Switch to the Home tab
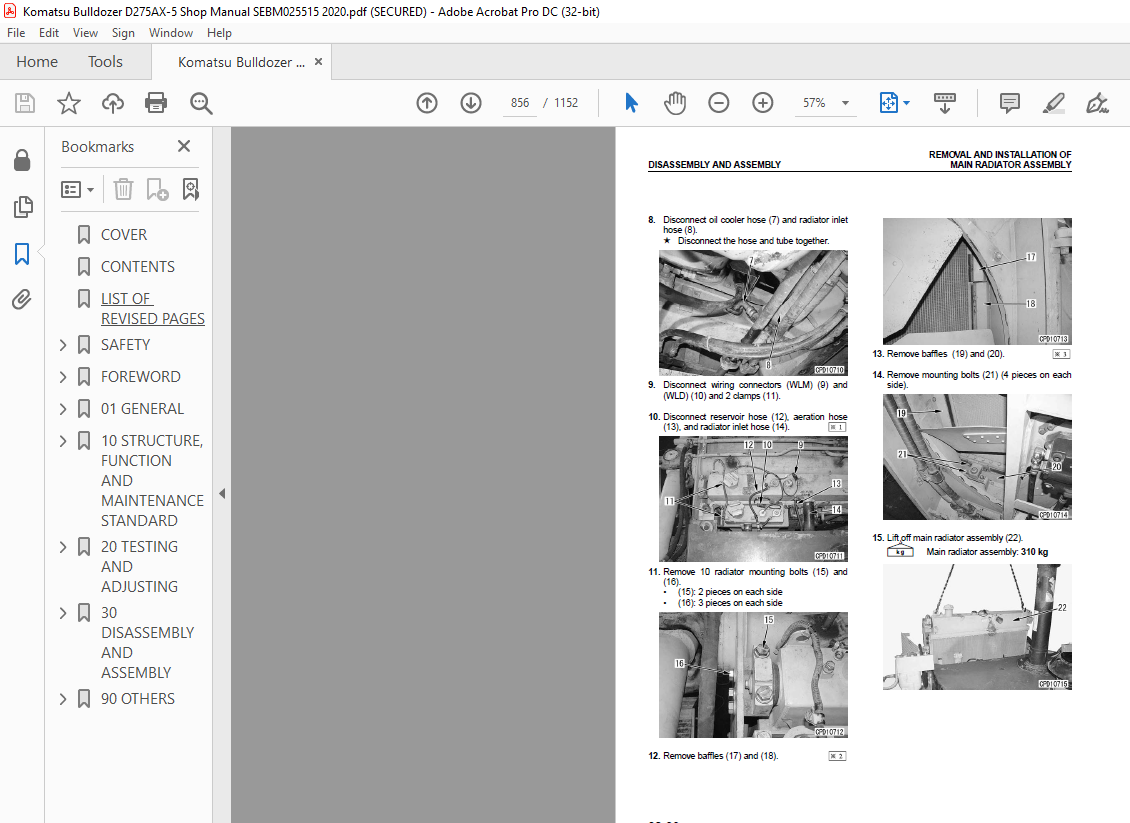The width and height of the screenshot is (1130, 823). point(37,62)
